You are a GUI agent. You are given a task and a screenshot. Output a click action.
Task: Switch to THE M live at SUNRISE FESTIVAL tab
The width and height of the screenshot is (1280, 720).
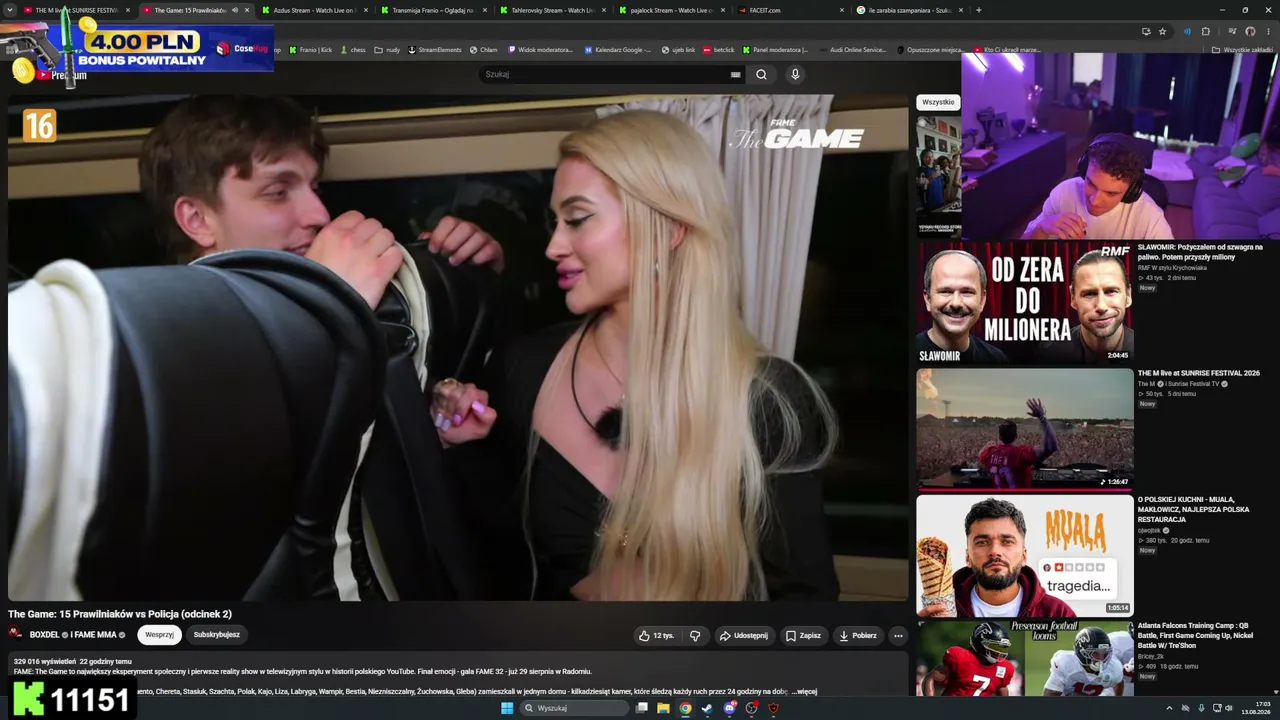click(x=76, y=10)
